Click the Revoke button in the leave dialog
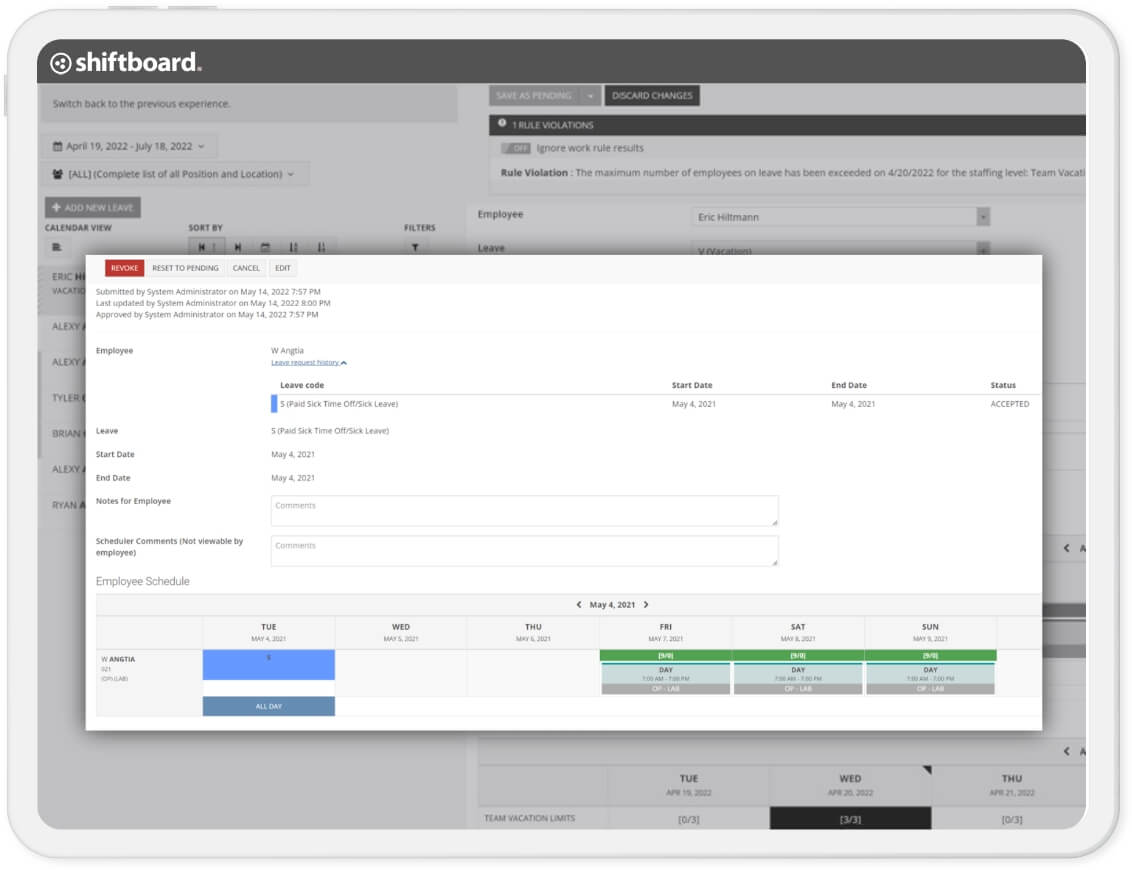Viewport: 1132px width, 870px height. (124, 268)
